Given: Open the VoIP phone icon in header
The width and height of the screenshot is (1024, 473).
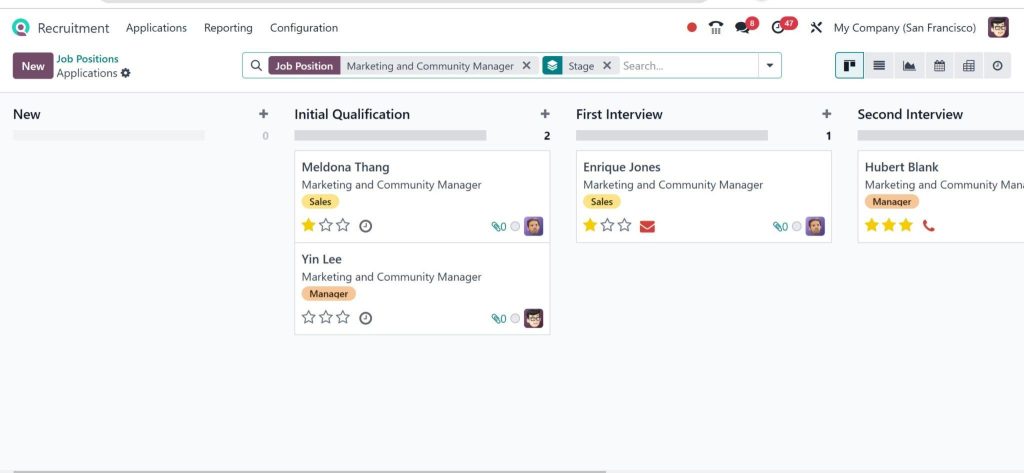Looking at the screenshot, I should click(716, 27).
